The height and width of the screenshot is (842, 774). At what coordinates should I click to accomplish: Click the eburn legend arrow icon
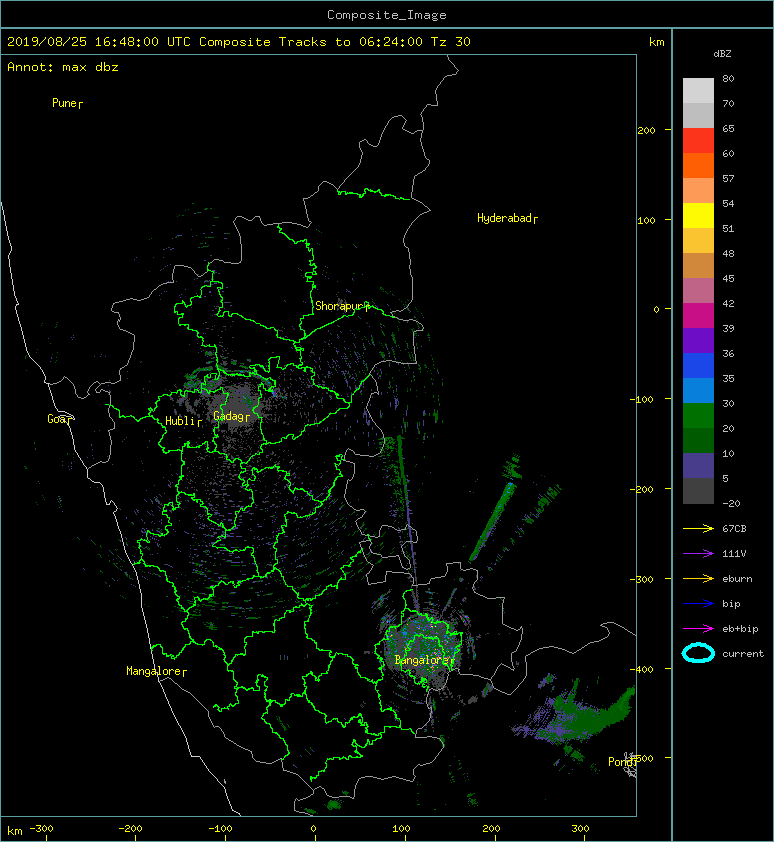[698, 578]
